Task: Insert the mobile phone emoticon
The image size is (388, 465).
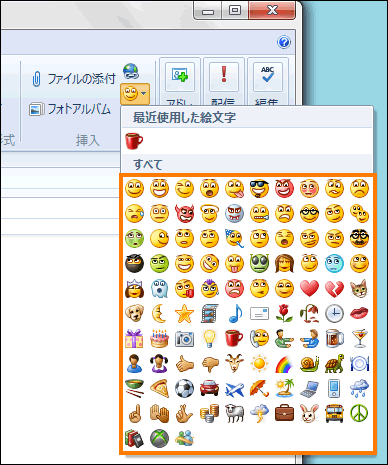Action: (334, 388)
